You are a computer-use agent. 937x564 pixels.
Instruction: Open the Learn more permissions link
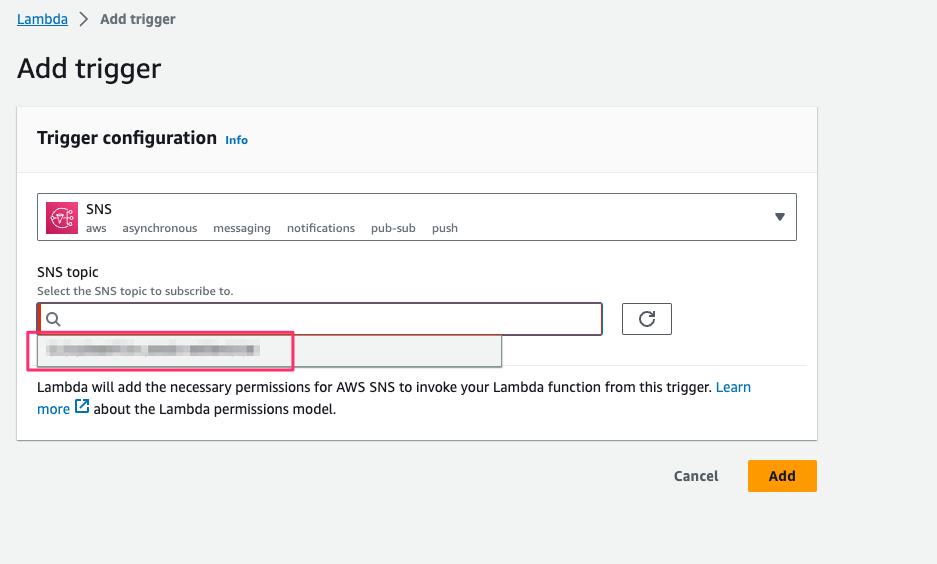(733, 387)
